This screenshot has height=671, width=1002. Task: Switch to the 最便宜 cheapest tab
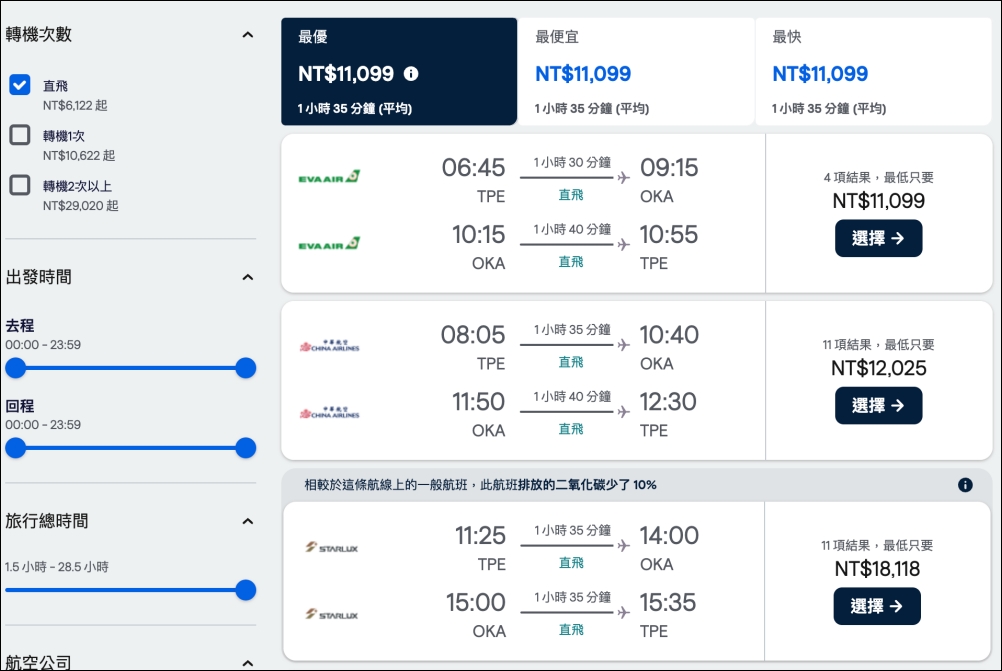pyautogui.click(x=636, y=72)
